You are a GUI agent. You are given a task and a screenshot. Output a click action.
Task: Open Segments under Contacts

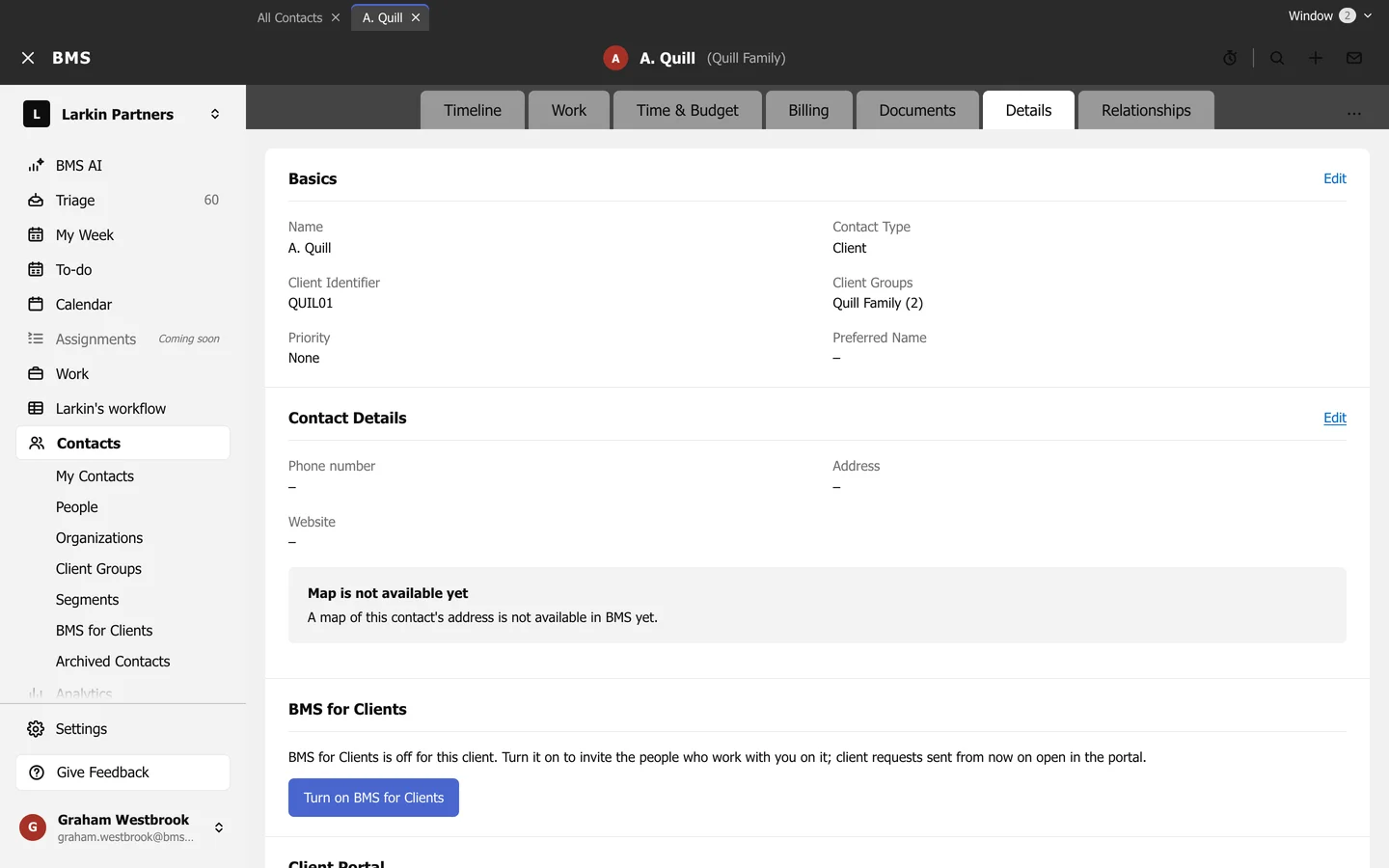(x=88, y=600)
